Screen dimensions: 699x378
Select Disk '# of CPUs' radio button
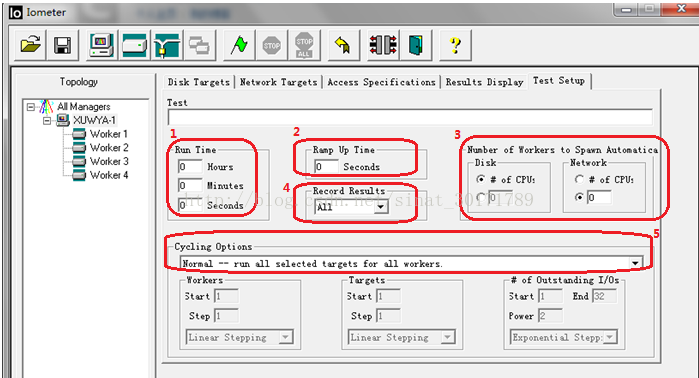pos(481,179)
